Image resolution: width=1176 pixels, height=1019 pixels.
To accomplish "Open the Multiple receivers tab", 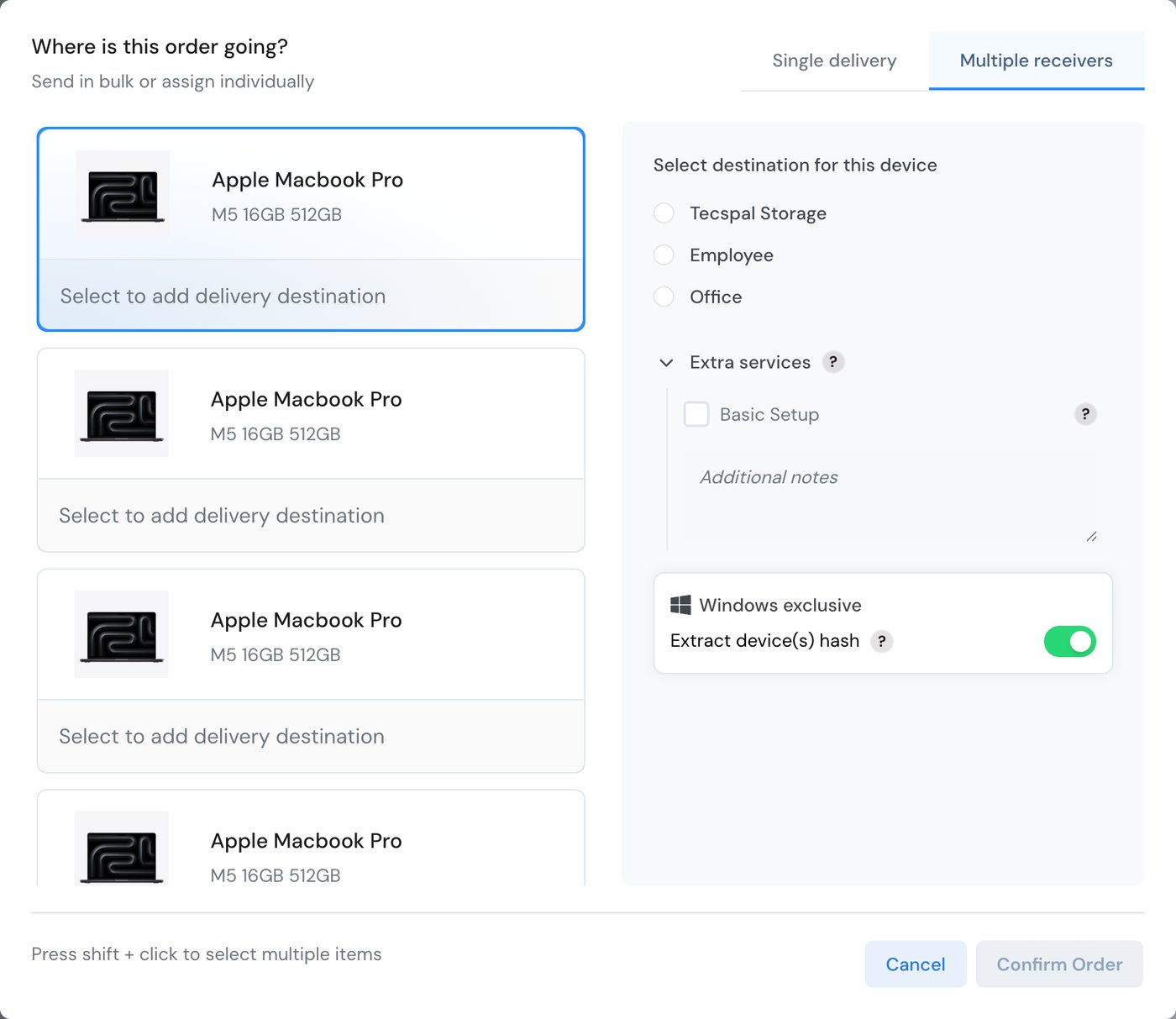I will pos(1036,60).
